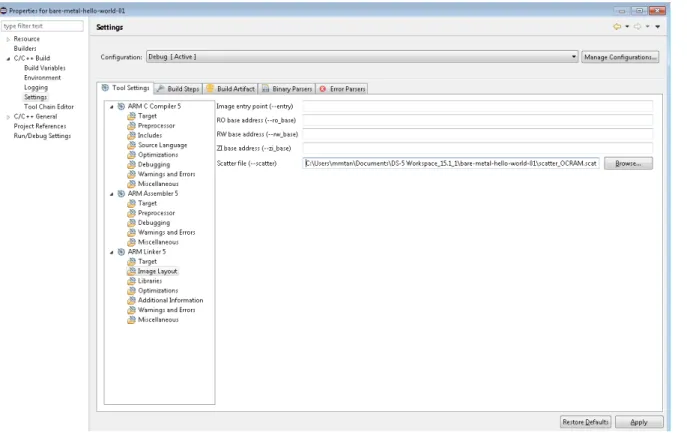Click the RO base address field
Viewport: 687px width, 438px height.
(478, 120)
